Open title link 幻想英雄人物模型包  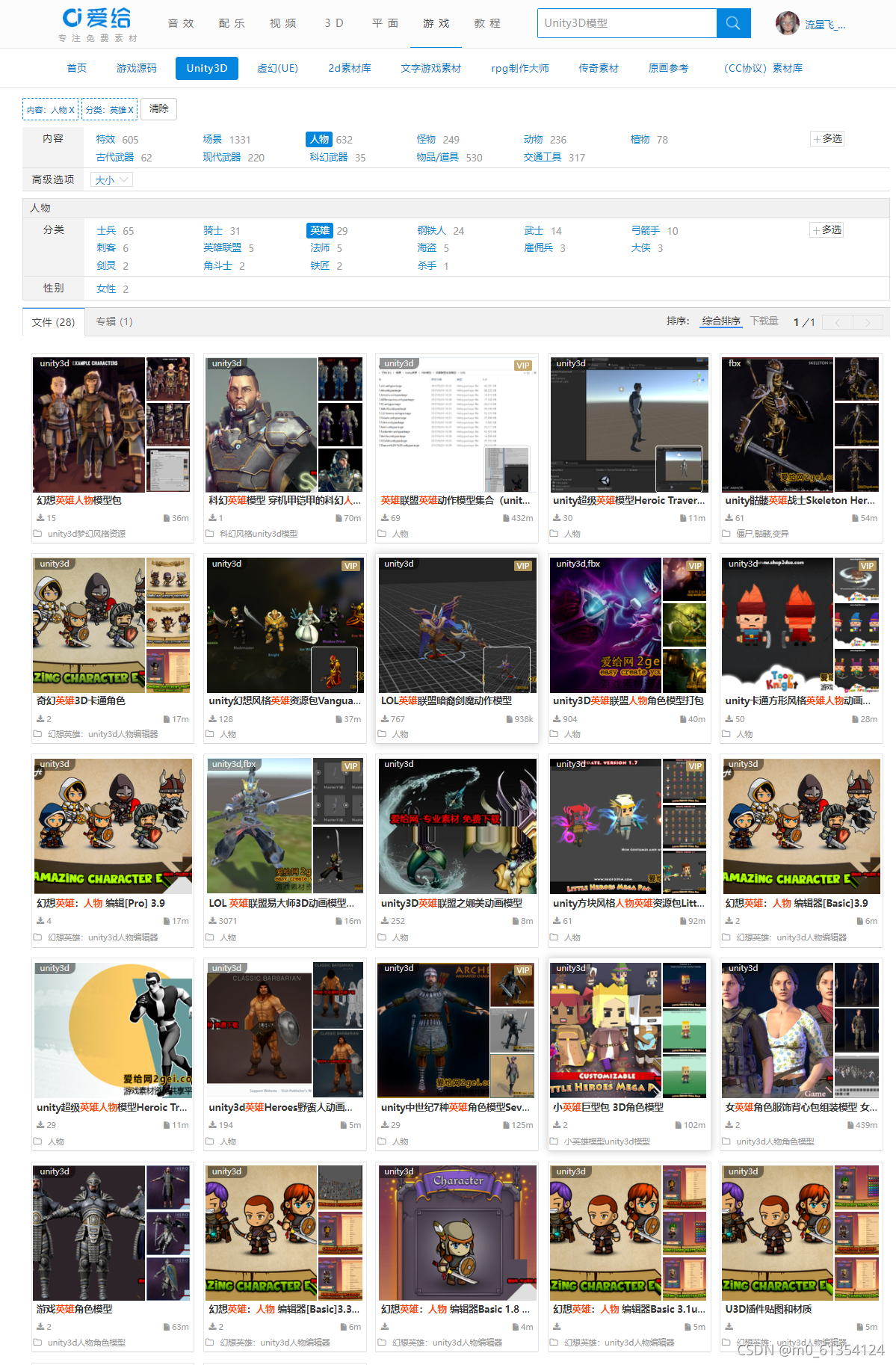click(x=79, y=500)
